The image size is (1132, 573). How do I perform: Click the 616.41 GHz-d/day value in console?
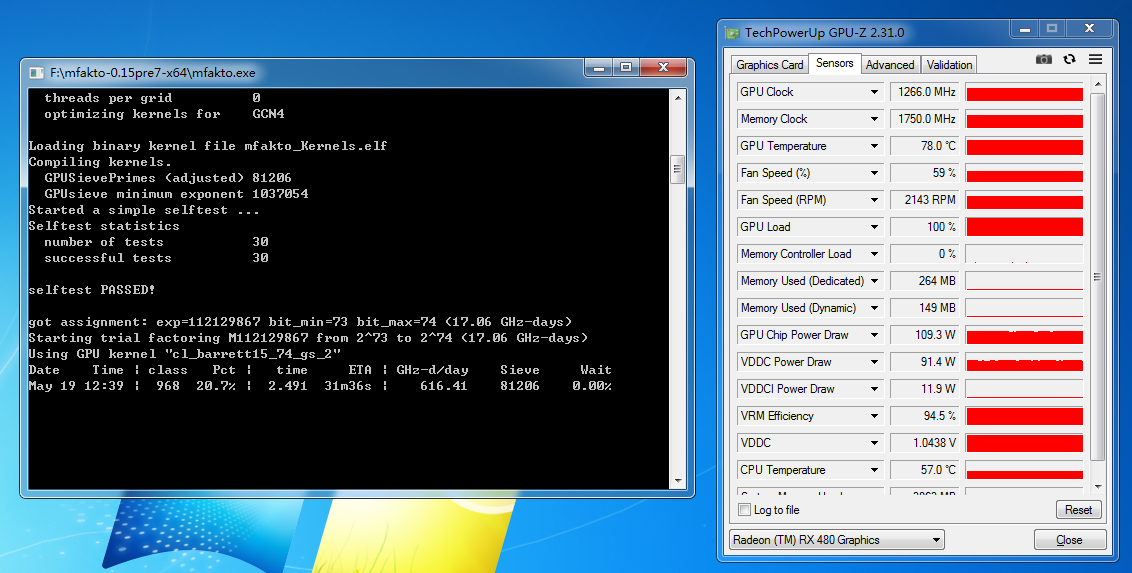[x=444, y=386]
